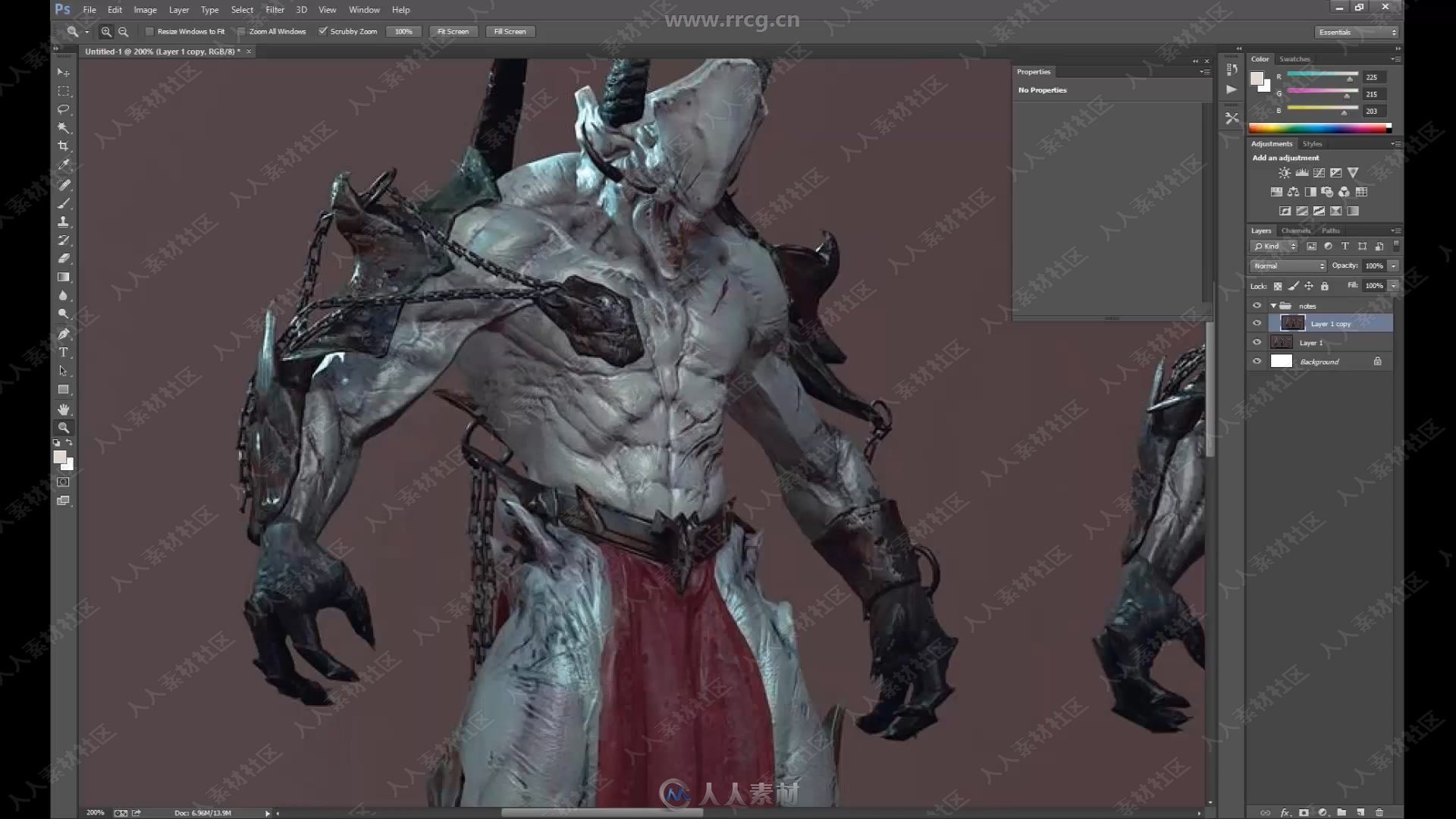Add a Levels adjustment
The height and width of the screenshot is (819, 1456).
pyautogui.click(x=1301, y=173)
